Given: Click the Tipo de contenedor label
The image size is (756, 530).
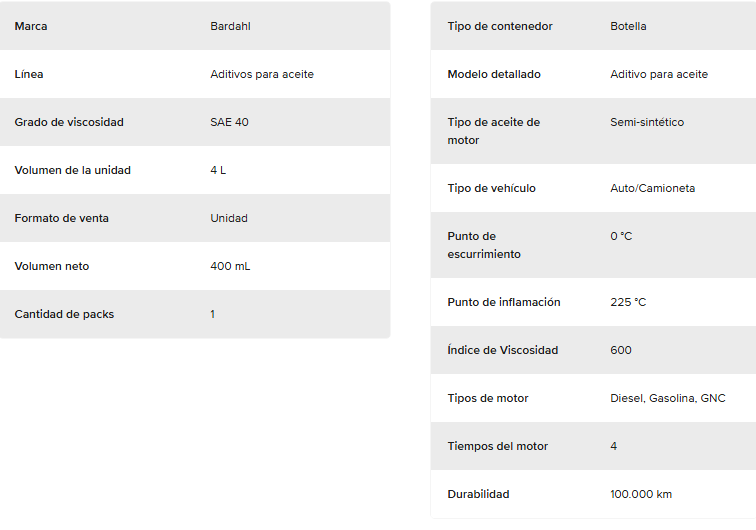Looking at the screenshot, I should (500, 26).
